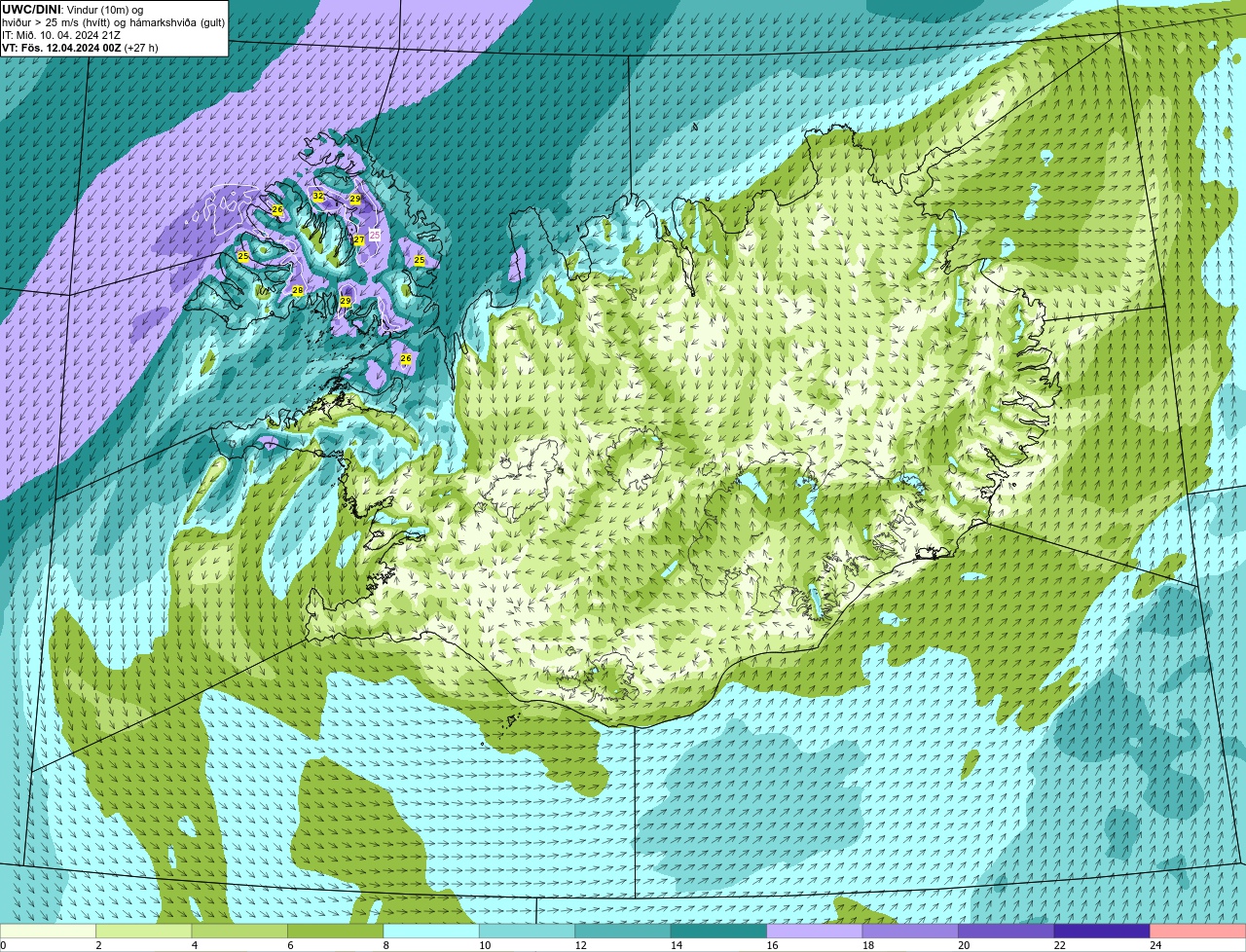
Task: Select the yellow 26 marker left of the 32 marker
Action: pos(277,210)
